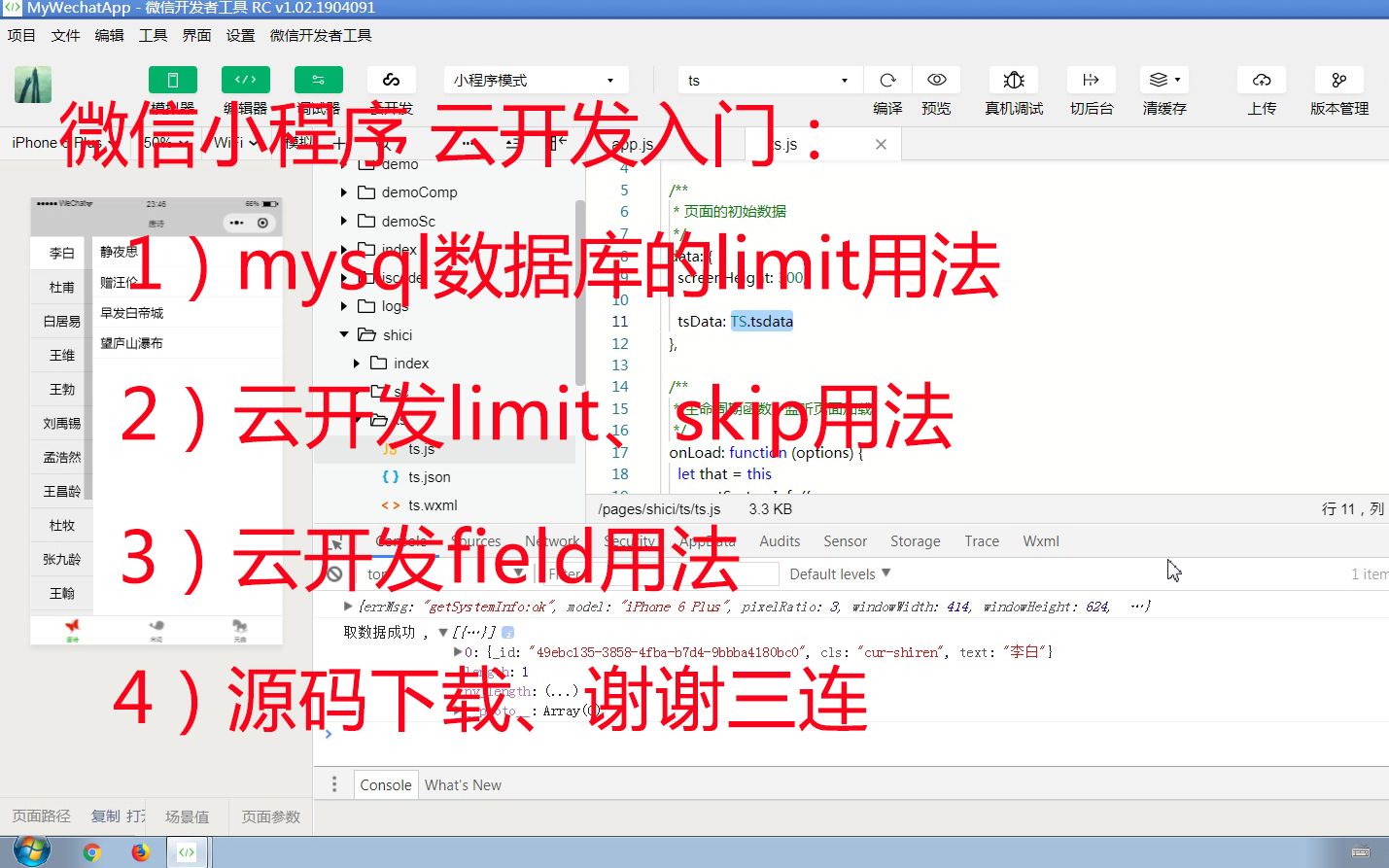
Task: Click the red butterfly tab icon
Action: coord(72,627)
